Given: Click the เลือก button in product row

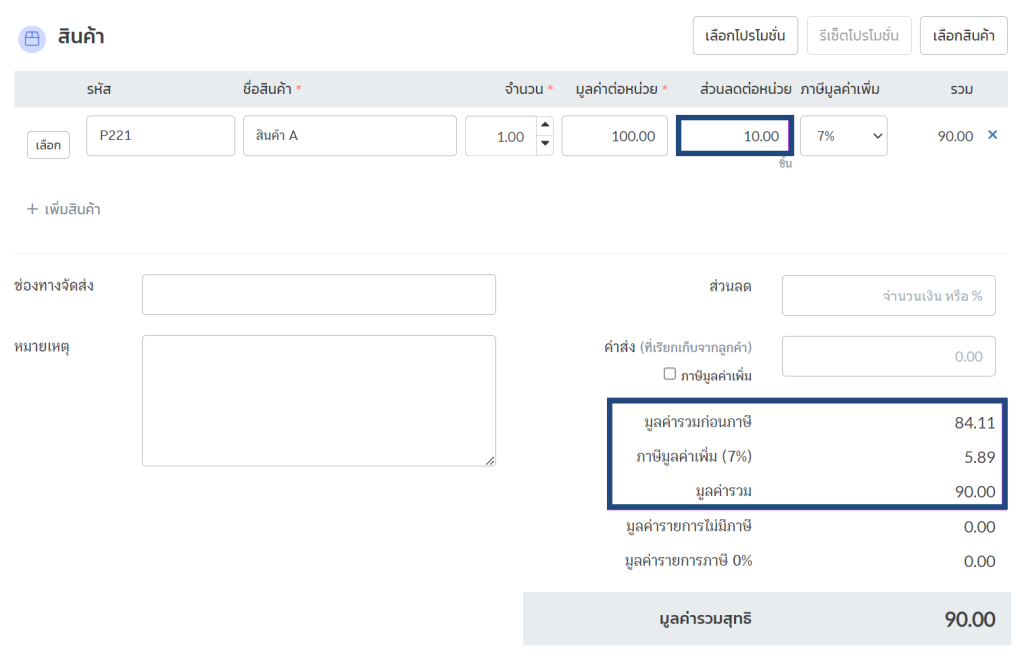Looking at the screenshot, I should tap(48, 145).
